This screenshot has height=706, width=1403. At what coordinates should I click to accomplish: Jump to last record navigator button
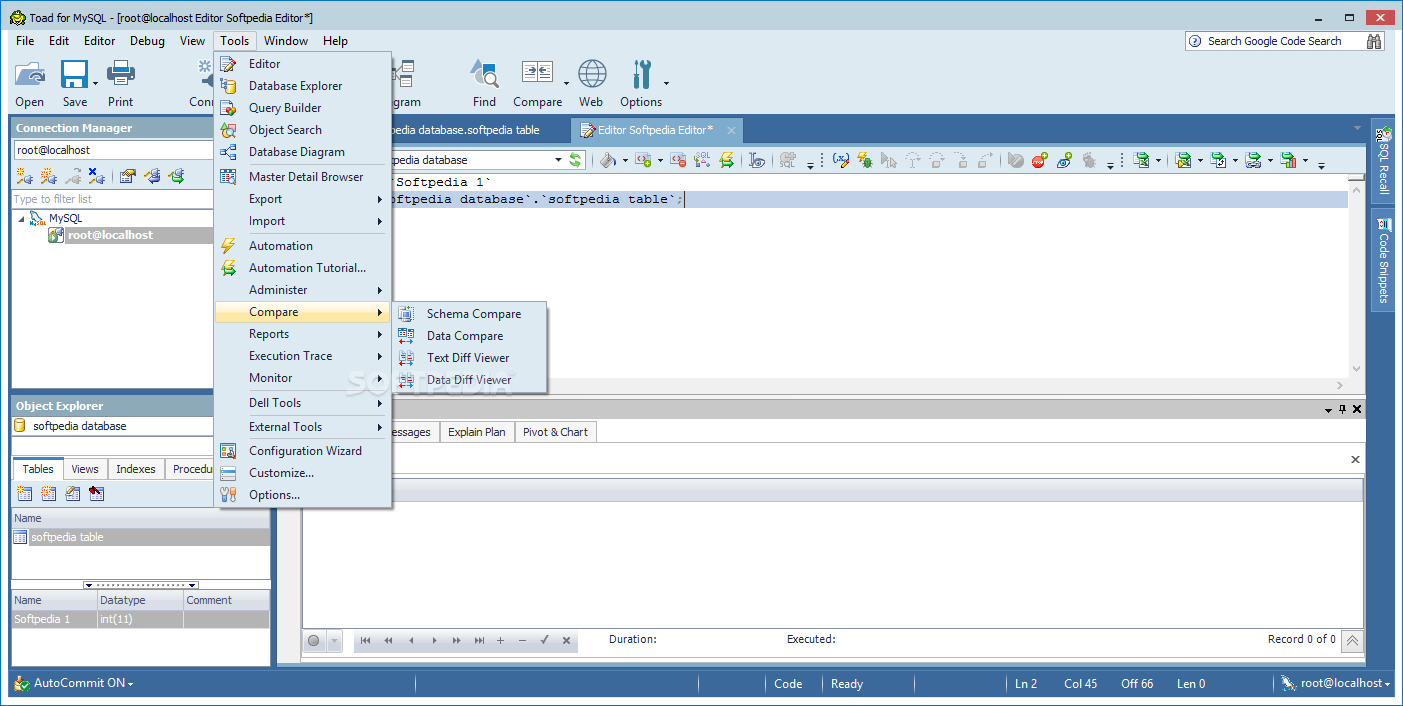pyautogui.click(x=480, y=641)
